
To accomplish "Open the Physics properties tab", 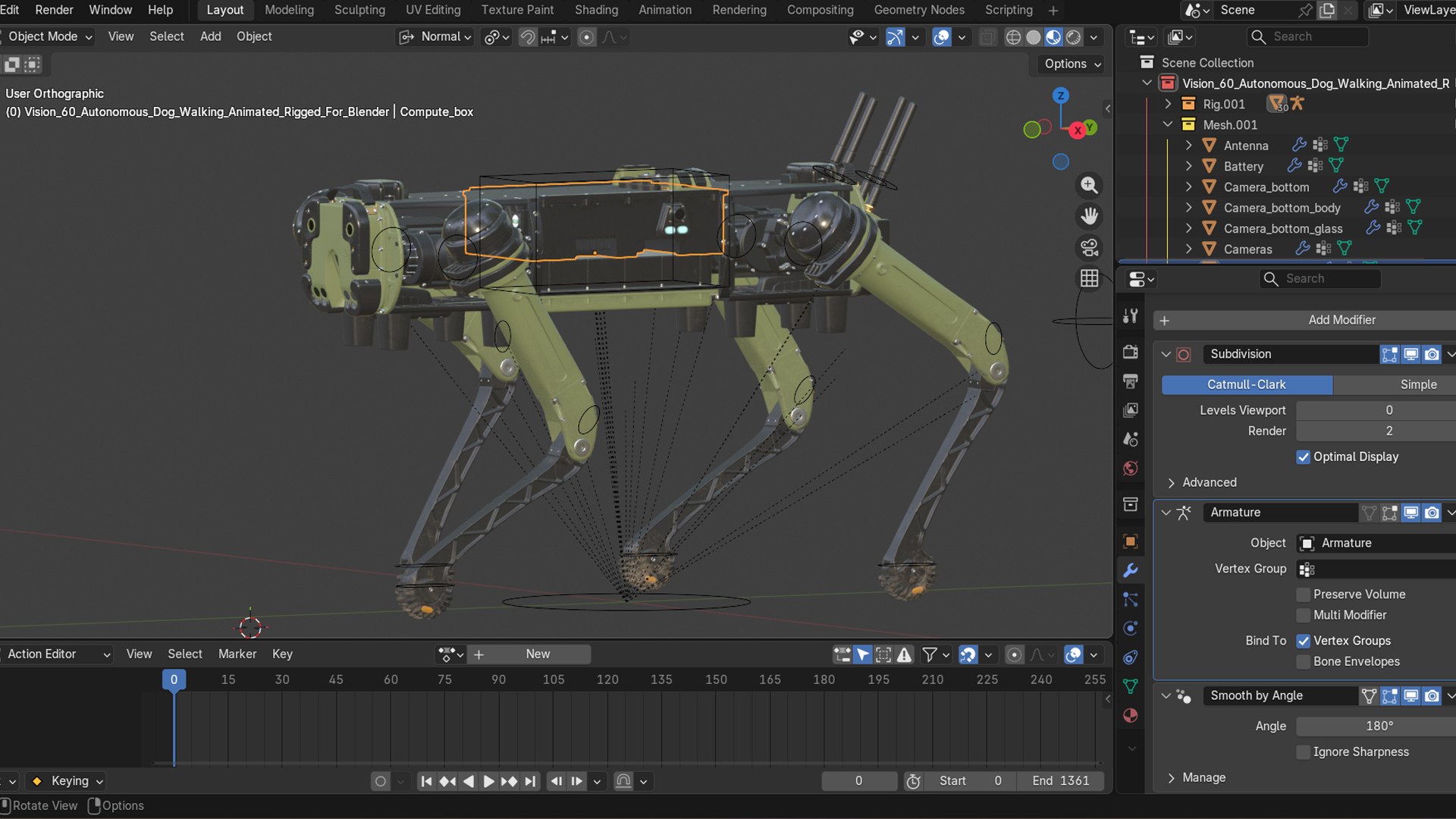I will tap(1131, 628).
